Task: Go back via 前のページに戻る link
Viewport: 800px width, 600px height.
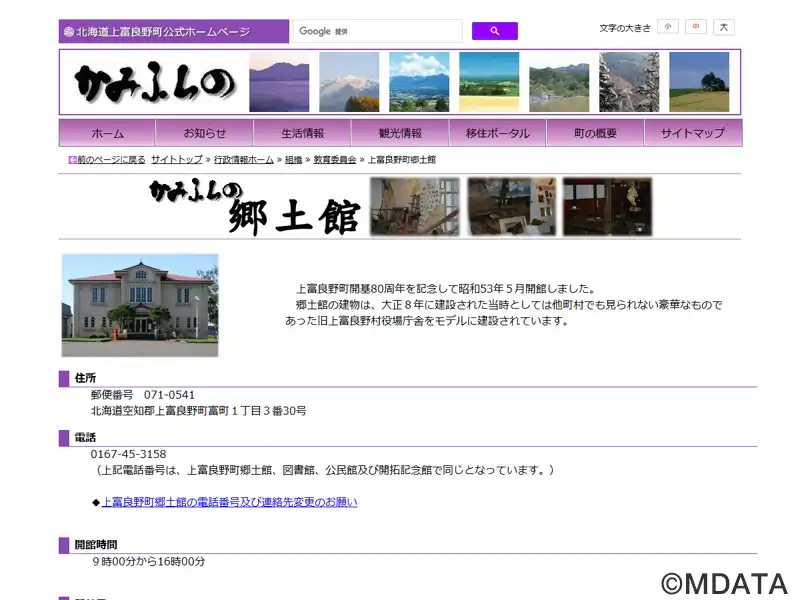Action: tap(111, 160)
